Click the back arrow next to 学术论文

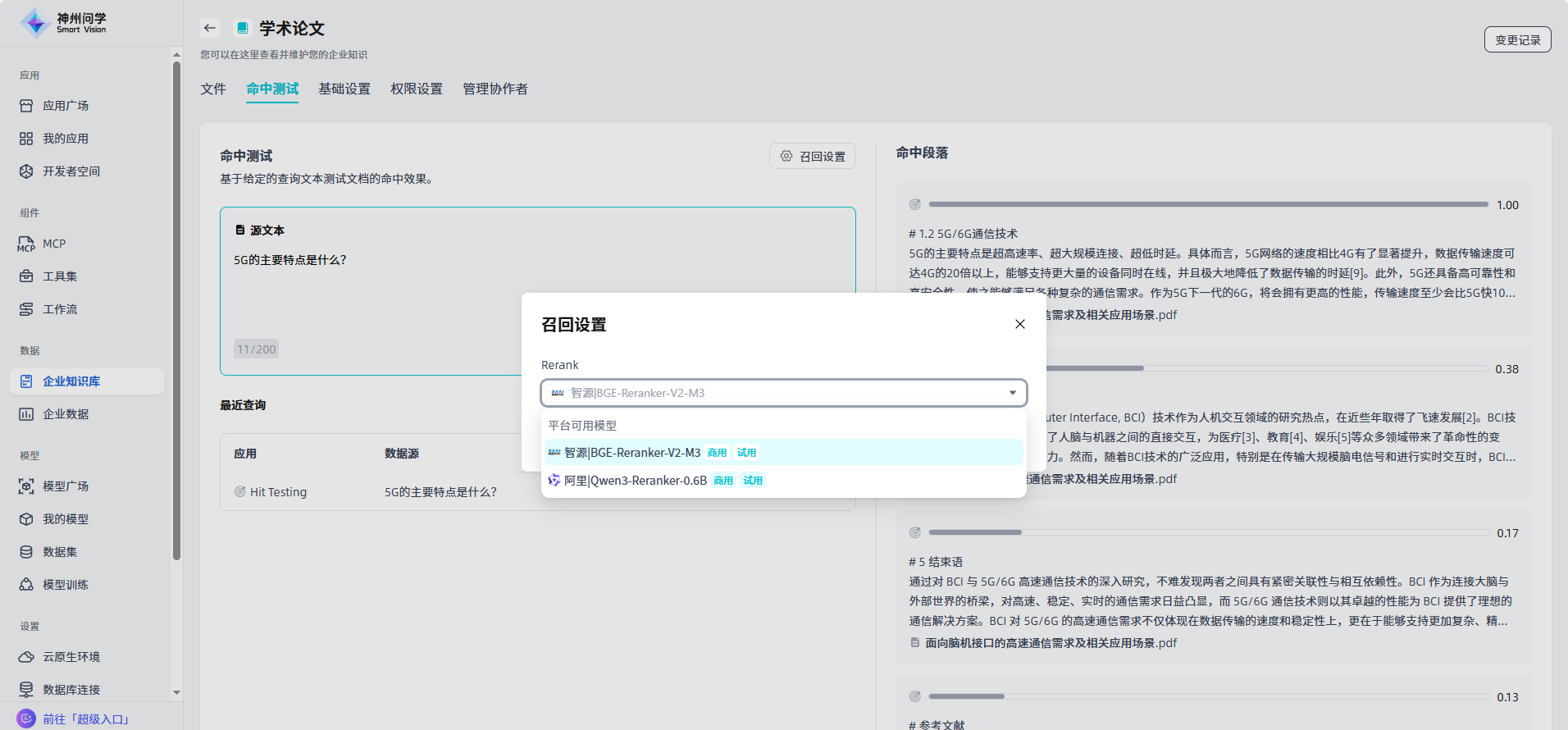(210, 28)
